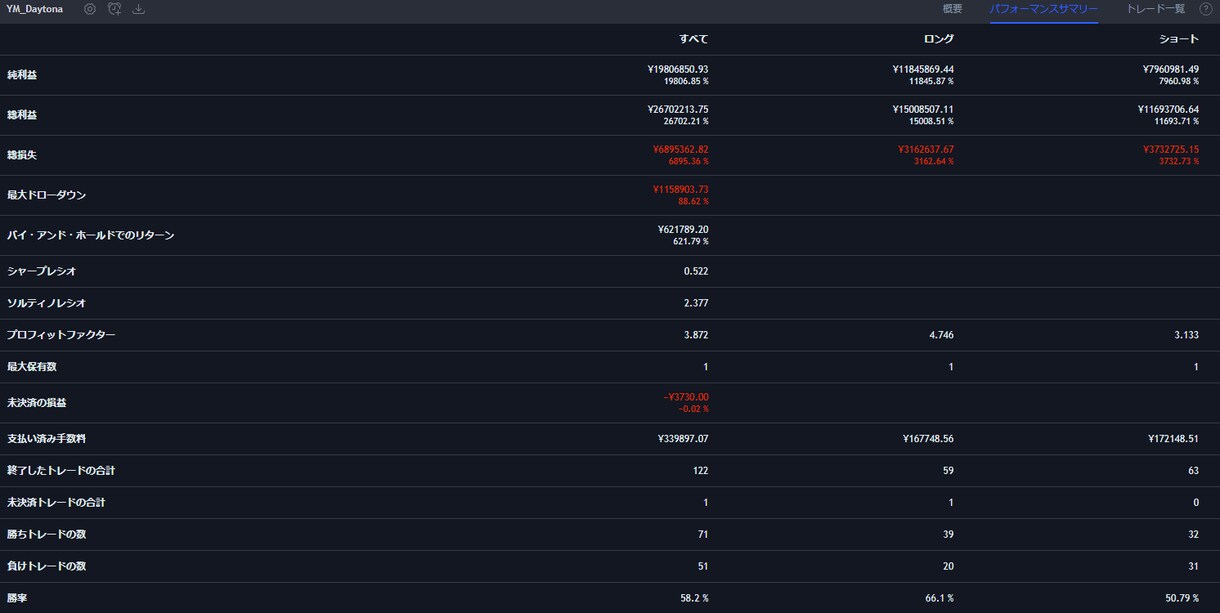Click total closed trades value 122
The image size is (1220, 613).
pyautogui.click(x=700, y=471)
